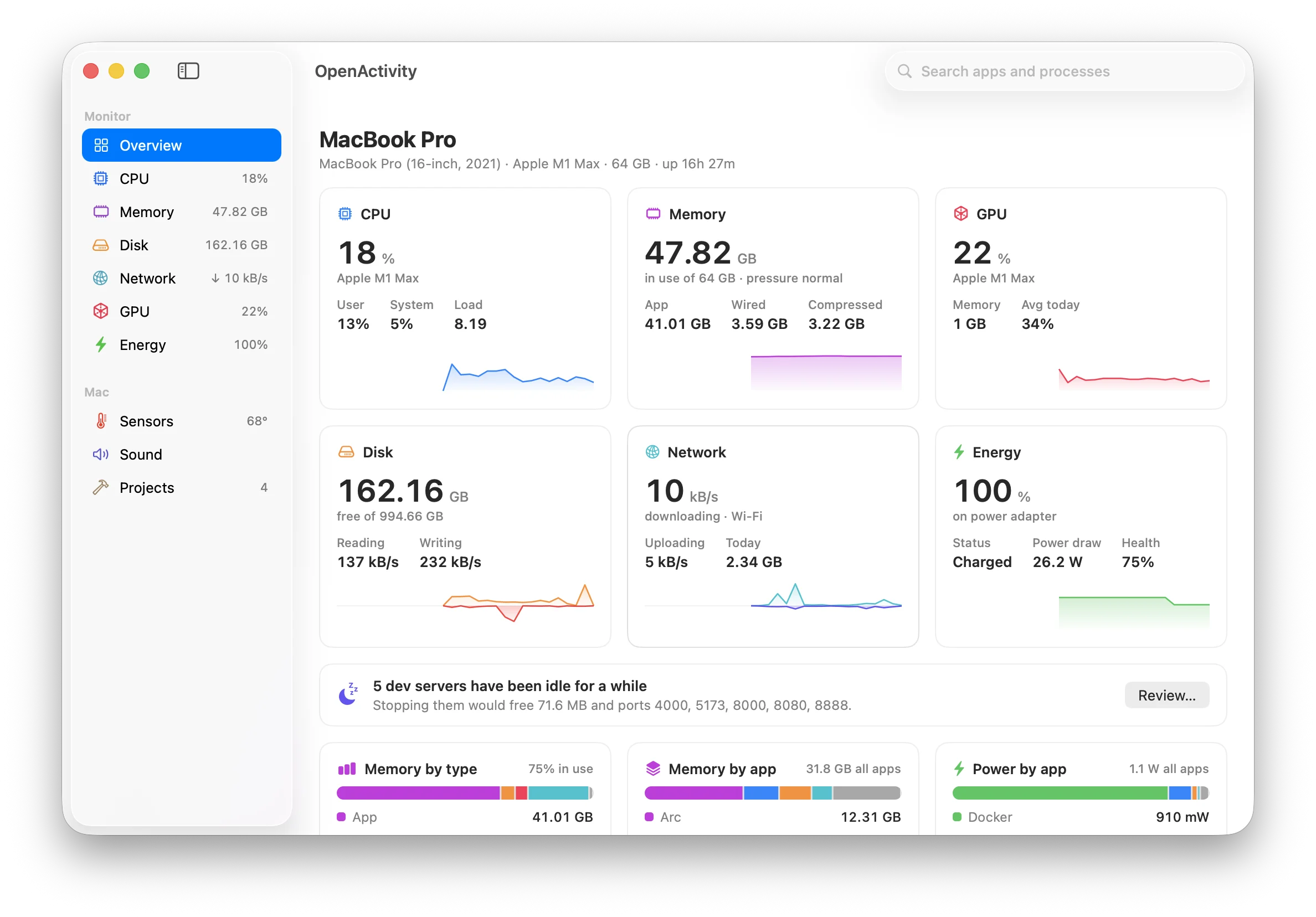
Task: Click the MacBook Pro heading
Action: pos(388,140)
